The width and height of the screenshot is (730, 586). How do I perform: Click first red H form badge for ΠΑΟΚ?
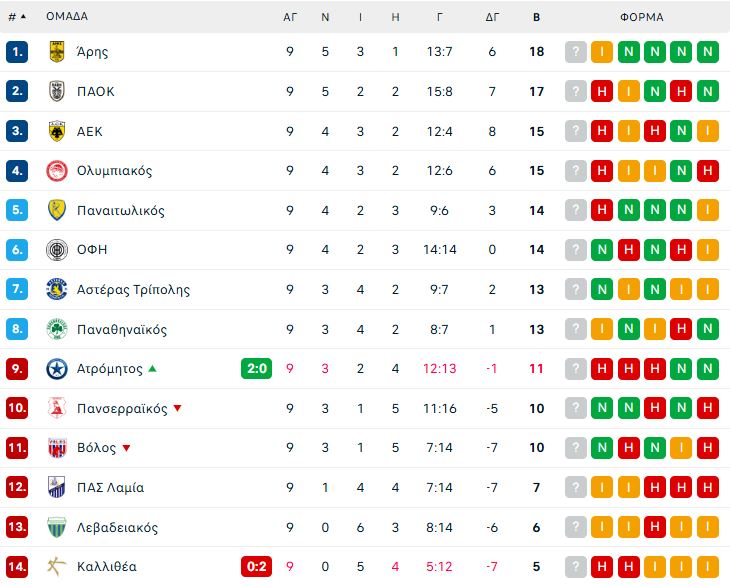click(x=602, y=91)
